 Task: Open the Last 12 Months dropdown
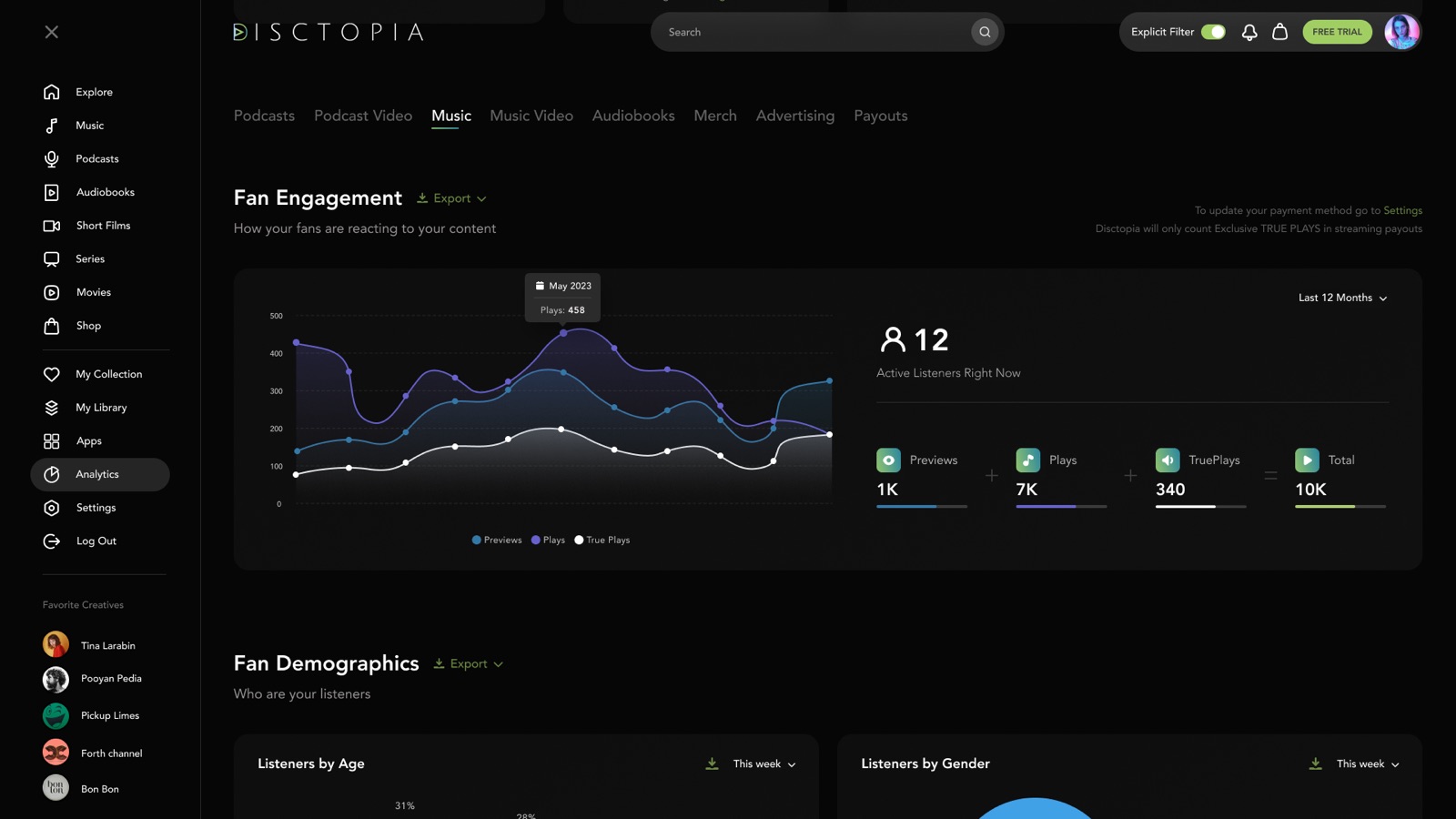[x=1343, y=298]
